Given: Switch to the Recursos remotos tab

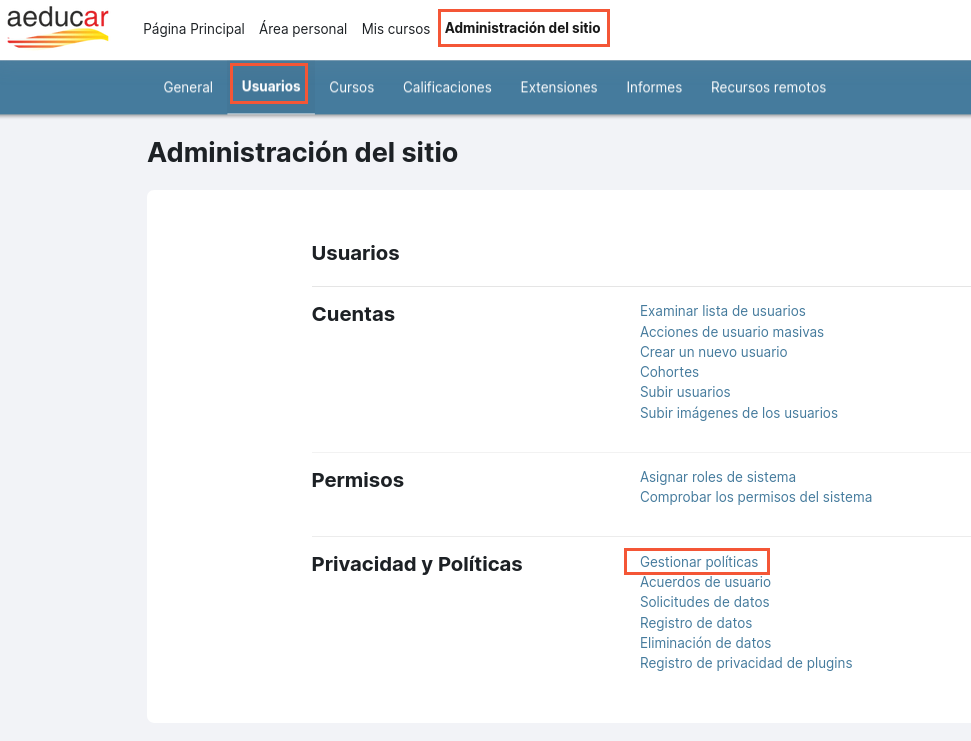Looking at the screenshot, I should click(768, 87).
